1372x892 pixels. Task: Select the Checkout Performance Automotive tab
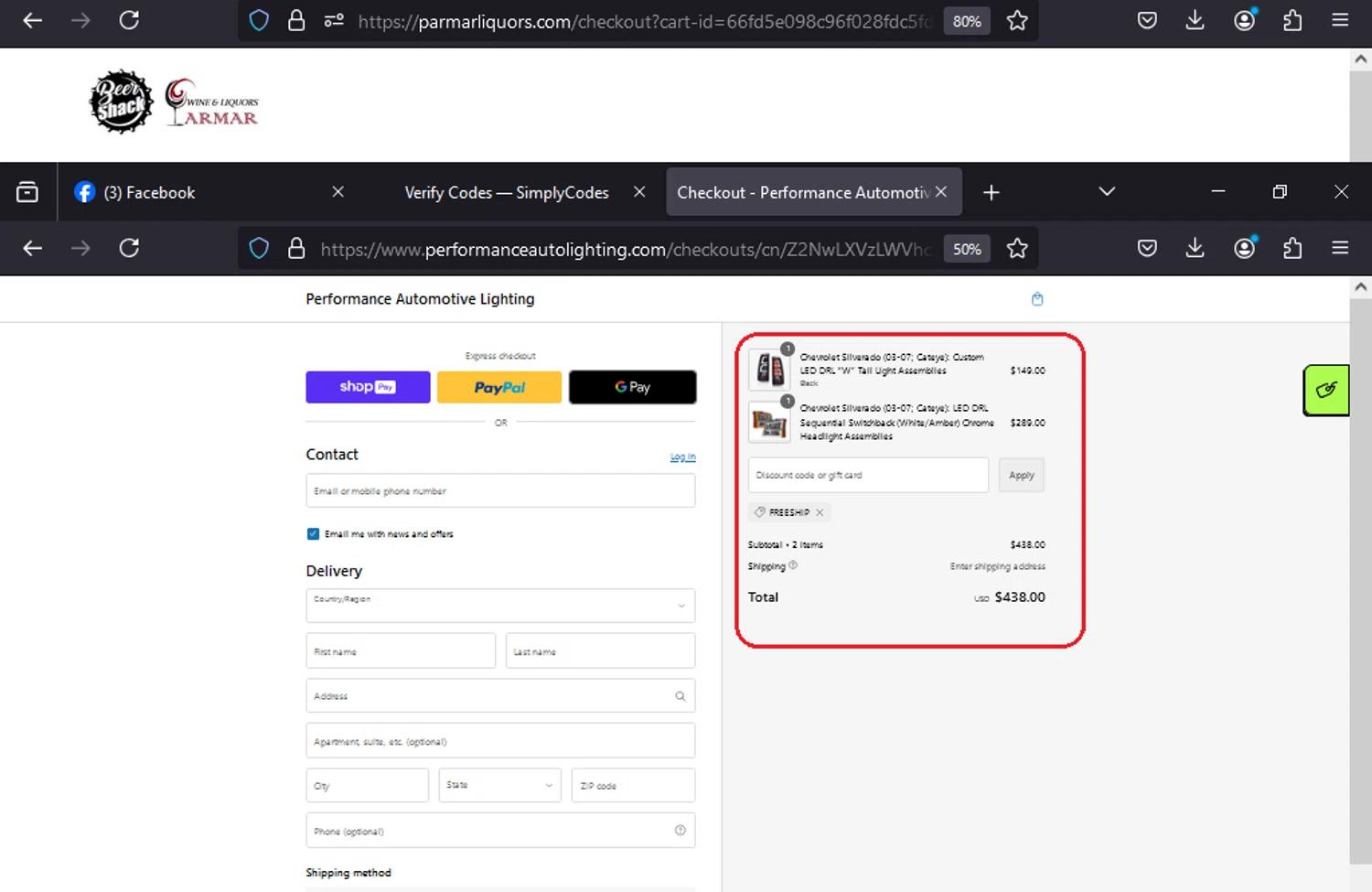(x=803, y=192)
